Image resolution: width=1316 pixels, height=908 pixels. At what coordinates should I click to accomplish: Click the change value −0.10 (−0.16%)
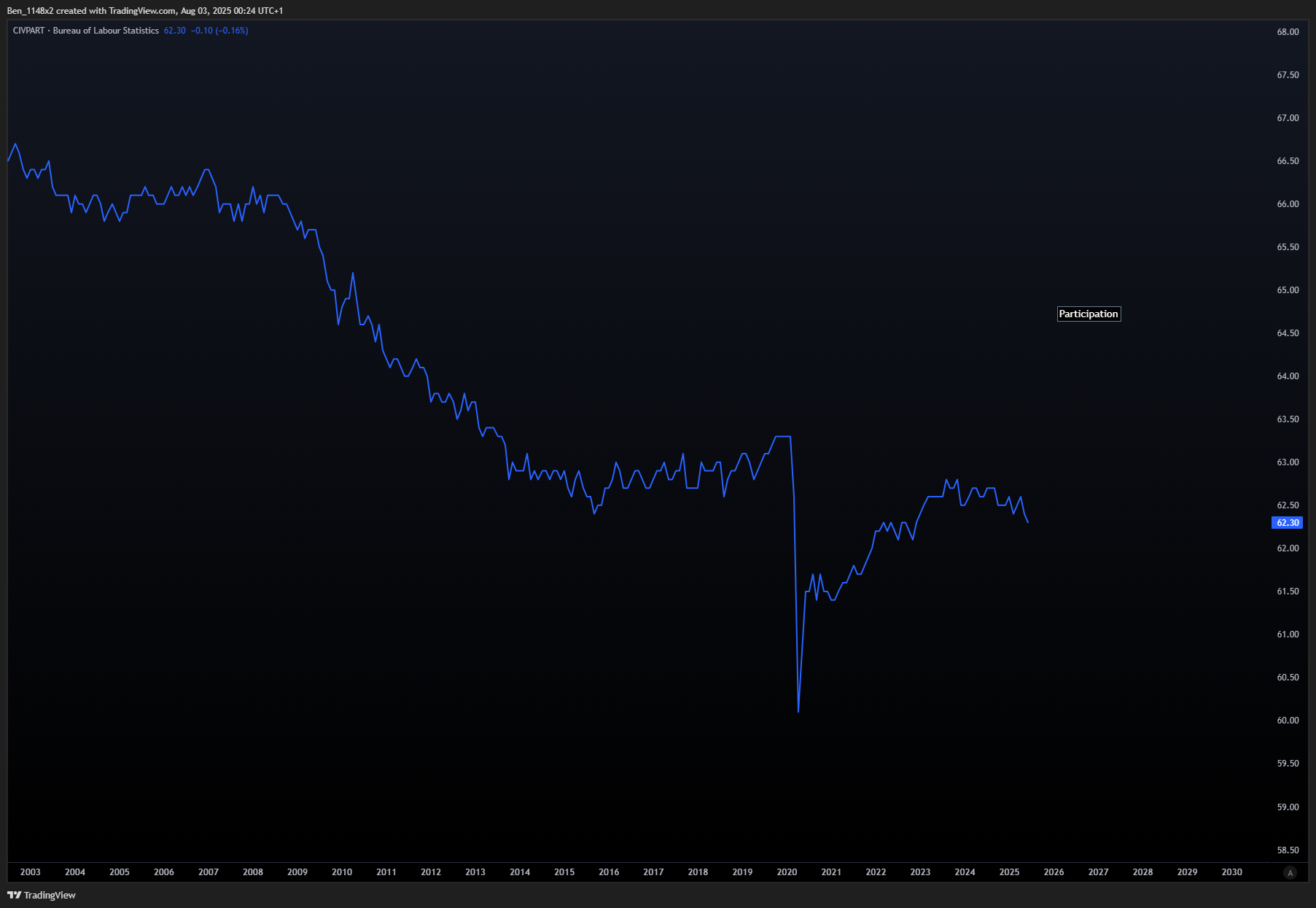point(219,31)
